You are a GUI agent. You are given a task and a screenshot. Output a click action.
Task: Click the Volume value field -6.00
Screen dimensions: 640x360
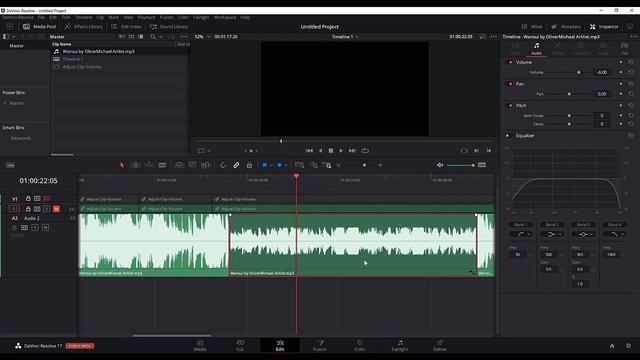[602, 72]
